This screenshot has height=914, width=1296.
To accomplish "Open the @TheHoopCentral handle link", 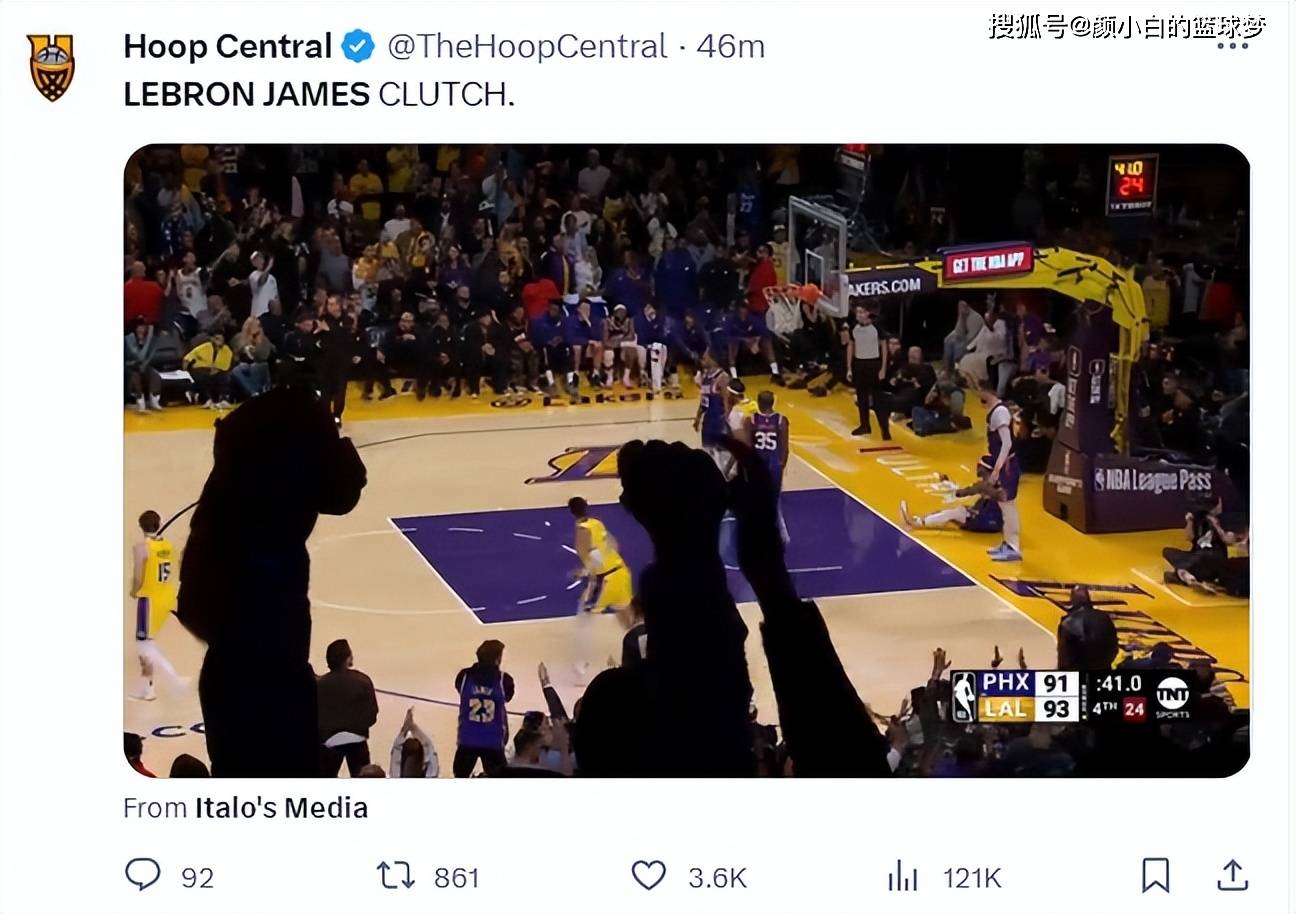I will point(526,46).
